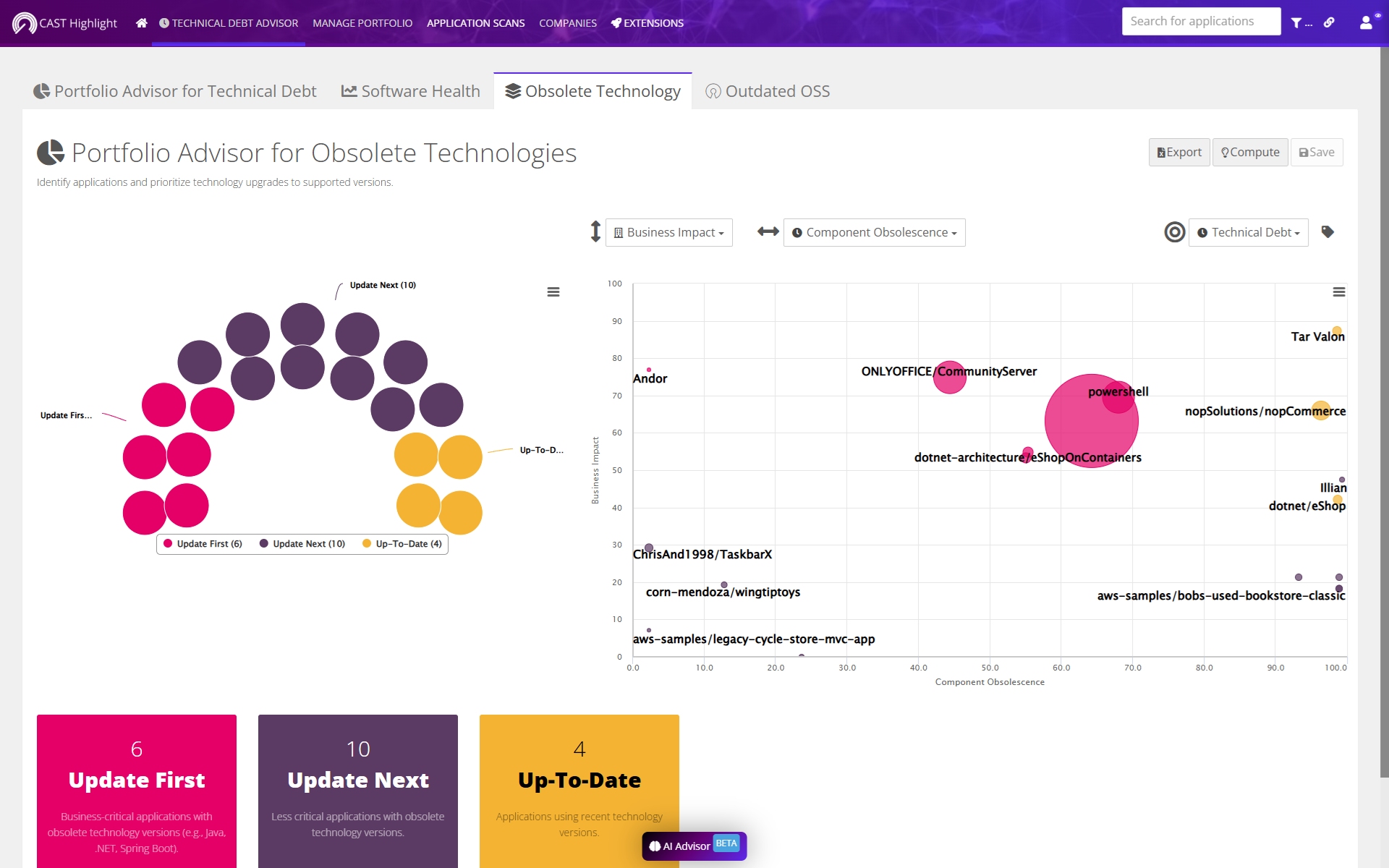
Task: Click the tag labels icon
Action: tap(1328, 232)
